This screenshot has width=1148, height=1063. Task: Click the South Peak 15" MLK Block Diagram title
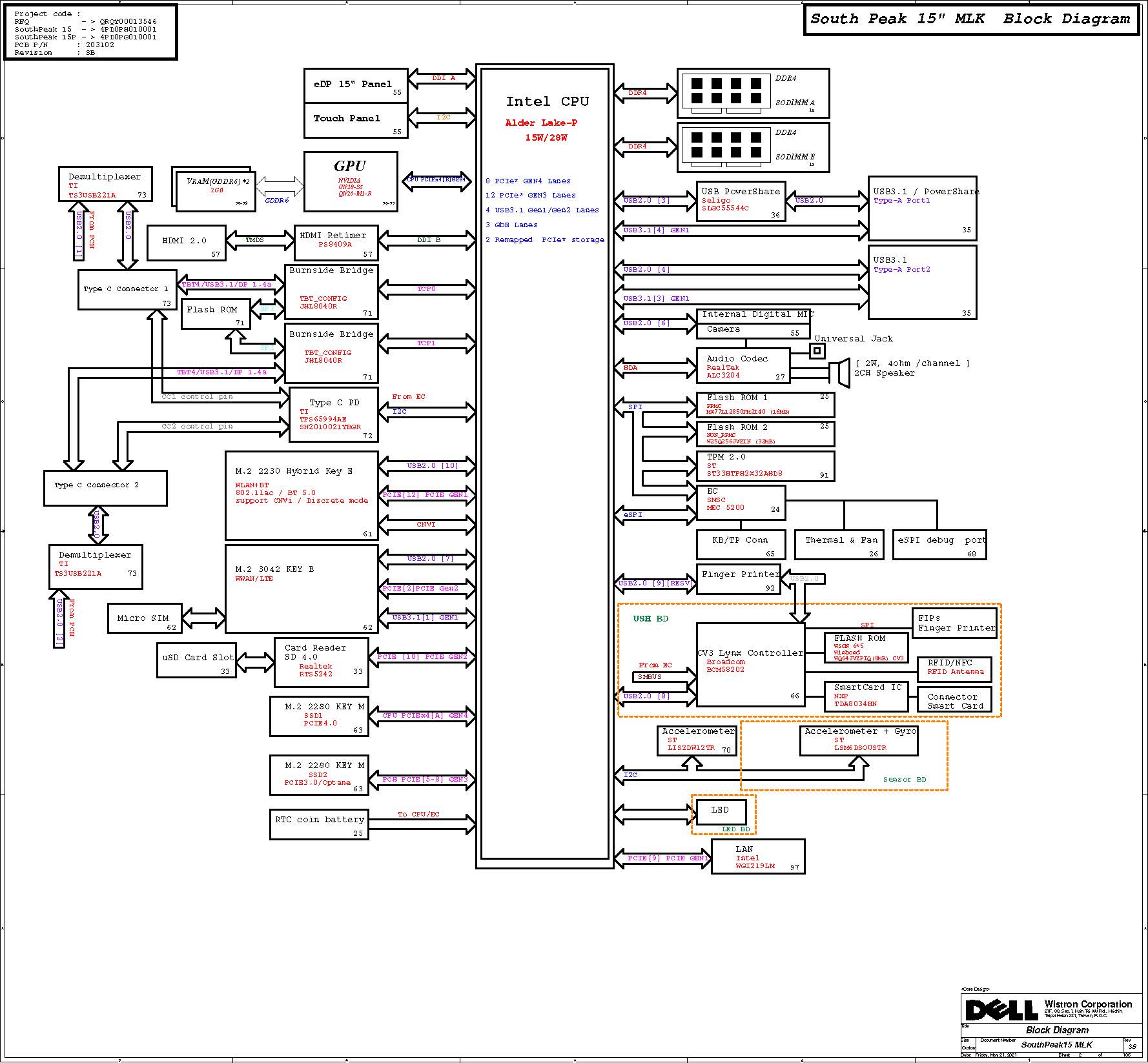[x=970, y=19]
